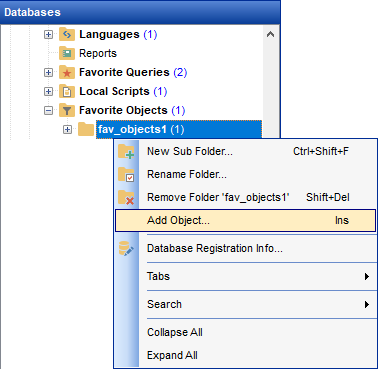The width and height of the screenshot is (378, 369).
Task: Expand the Local Scripts node
Action: click(x=48, y=91)
